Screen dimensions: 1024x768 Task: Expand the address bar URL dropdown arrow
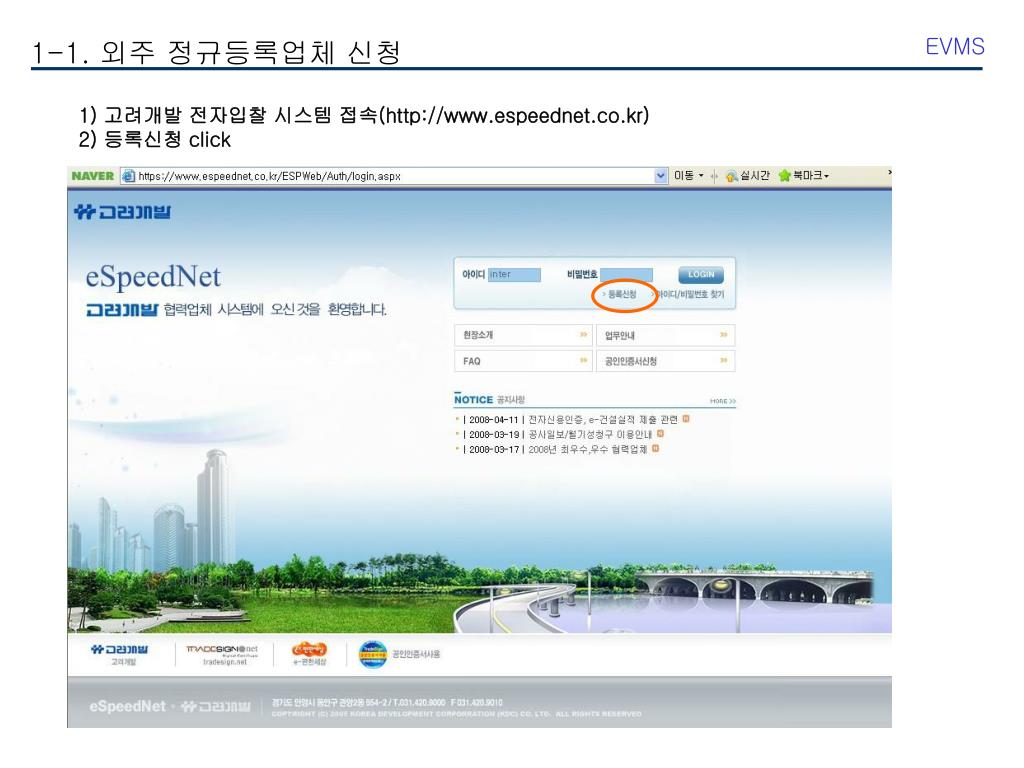[x=660, y=176]
